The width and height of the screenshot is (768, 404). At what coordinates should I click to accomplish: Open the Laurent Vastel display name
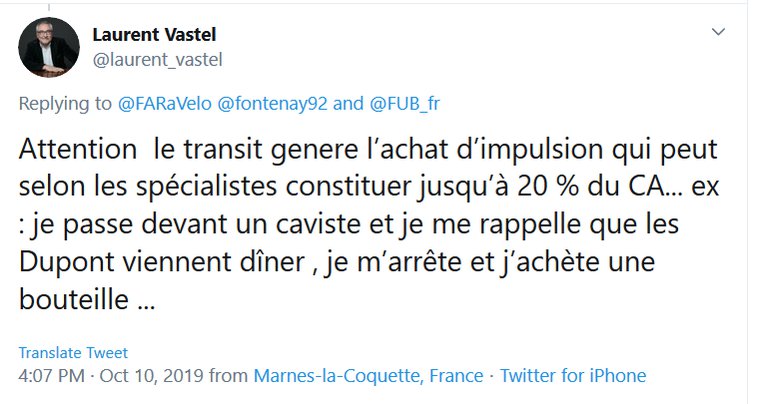tap(155, 35)
